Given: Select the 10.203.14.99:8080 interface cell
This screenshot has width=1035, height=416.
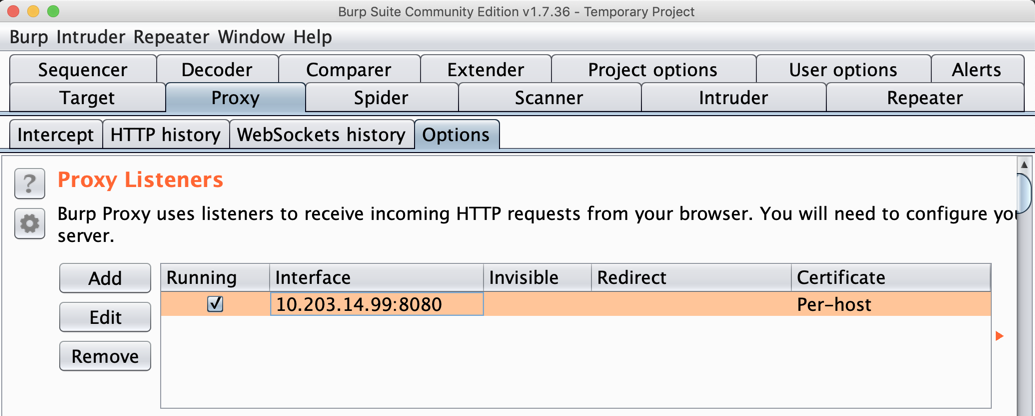Looking at the screenshot, I should (376, 304).
